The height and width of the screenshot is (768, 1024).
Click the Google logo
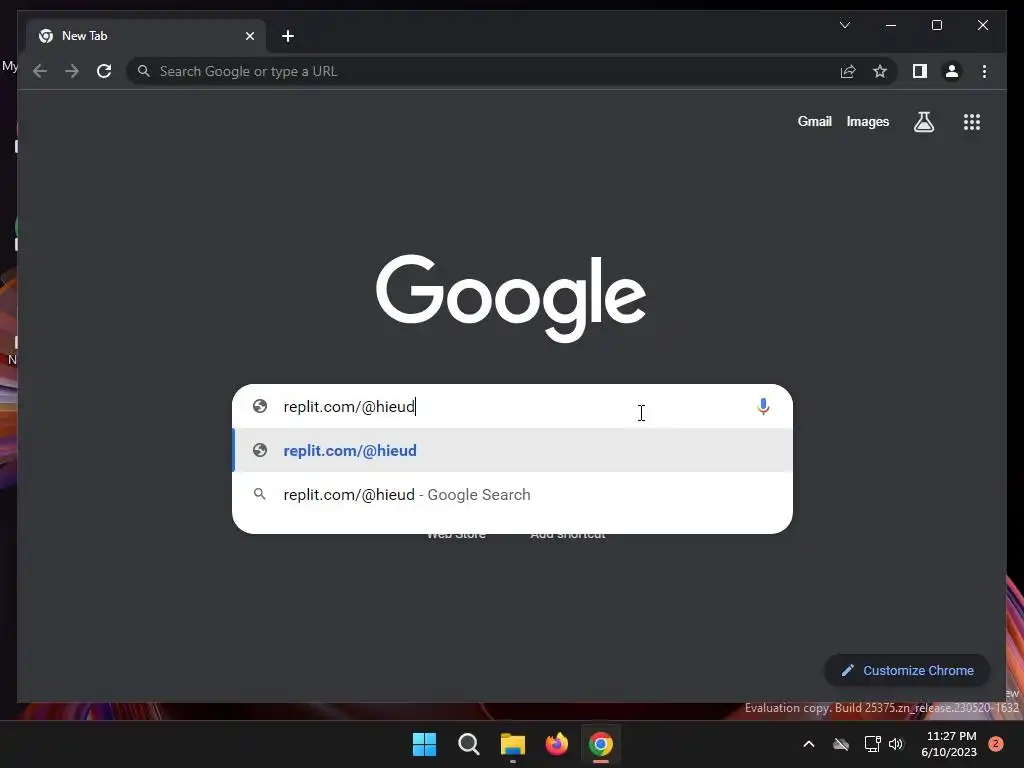click(x=511, y=298)
